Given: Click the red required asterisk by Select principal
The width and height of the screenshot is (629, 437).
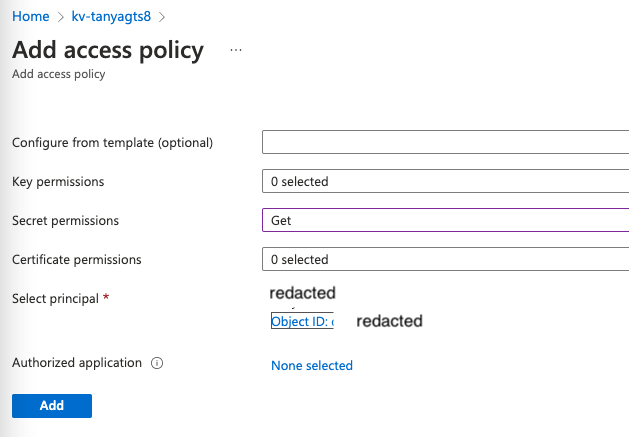Looking at the screenshot, I should [x=106, y=299].
